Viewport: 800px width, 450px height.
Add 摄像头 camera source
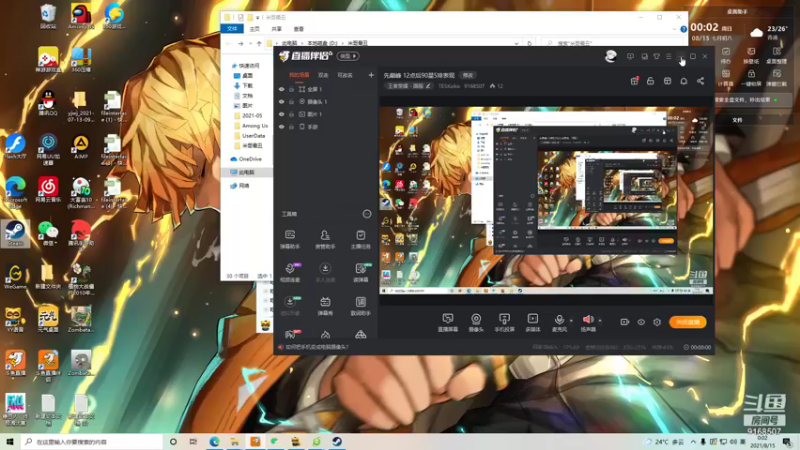click(x=476, y=322)
